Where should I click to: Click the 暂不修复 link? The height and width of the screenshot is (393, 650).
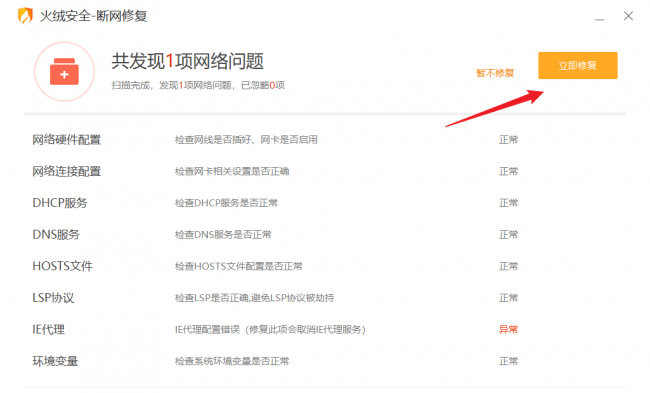coord(495,73)
